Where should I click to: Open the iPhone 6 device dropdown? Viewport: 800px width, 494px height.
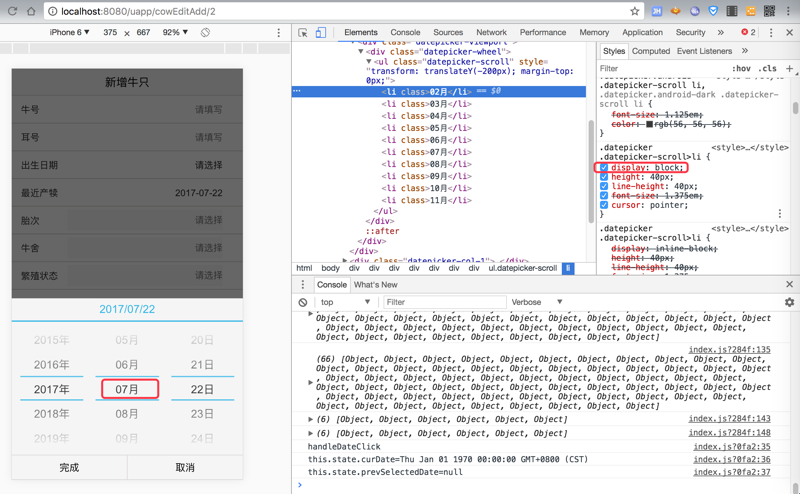(x=70, y=33)
